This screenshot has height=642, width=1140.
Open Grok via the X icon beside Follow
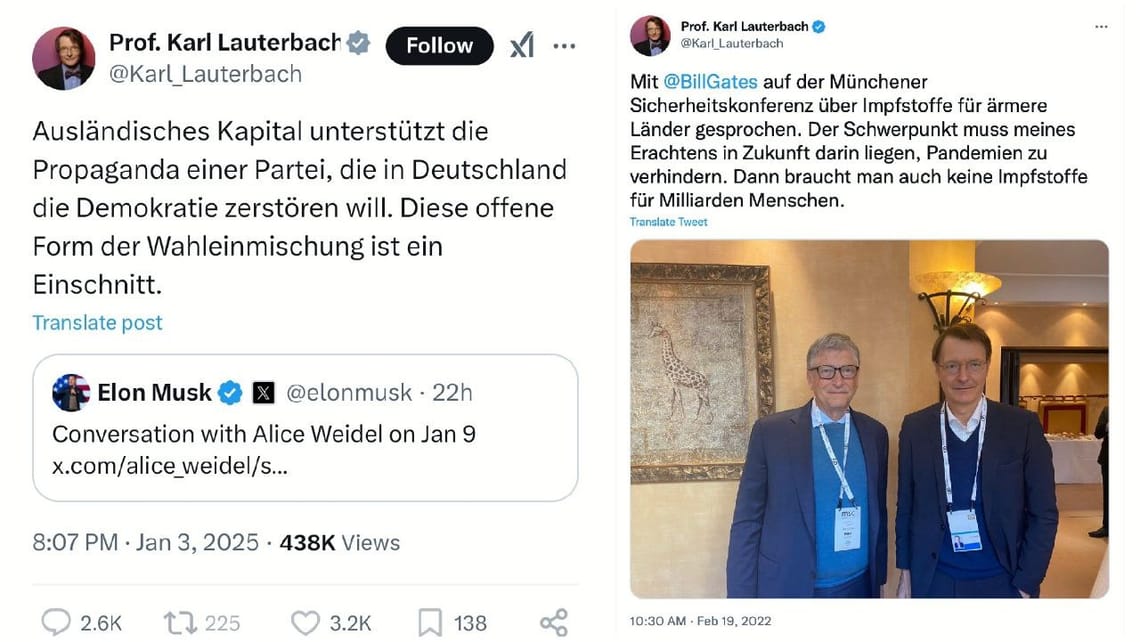(x=523, y=44)
